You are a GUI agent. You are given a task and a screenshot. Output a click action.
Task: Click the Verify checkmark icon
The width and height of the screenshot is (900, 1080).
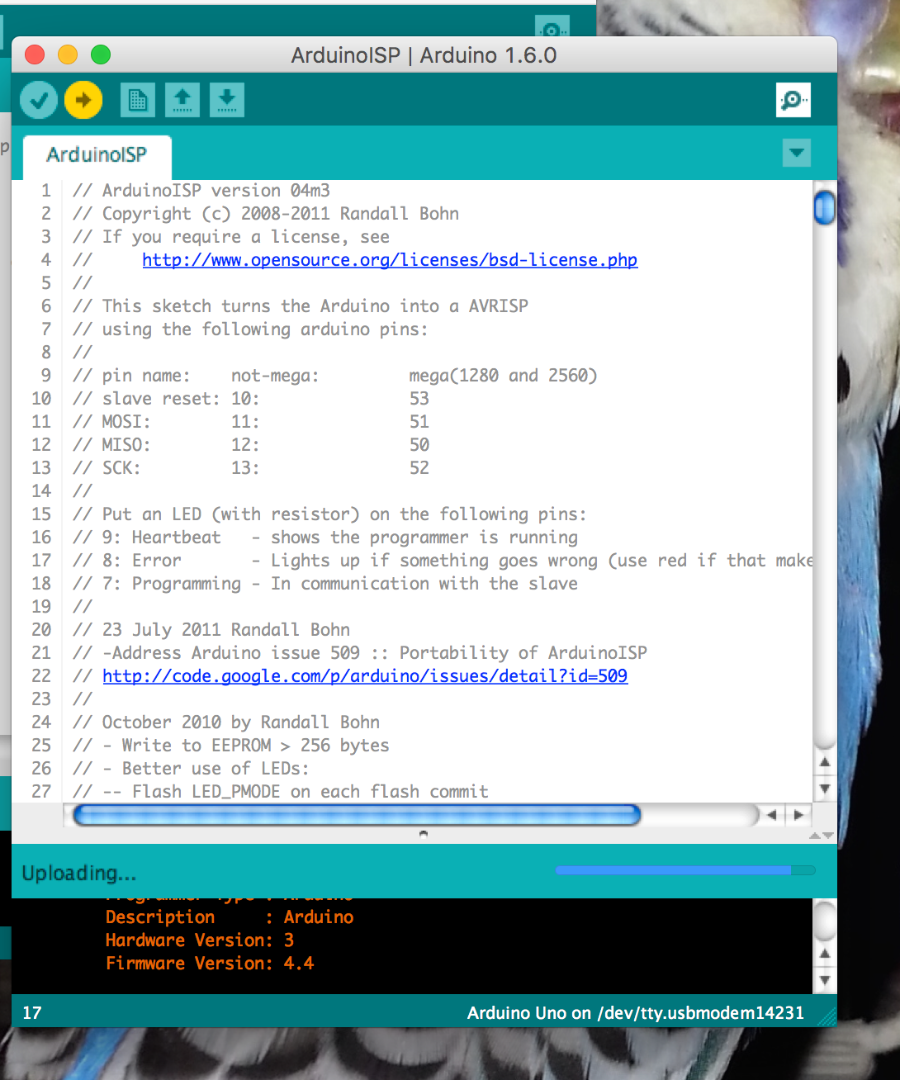coord(38,99)
